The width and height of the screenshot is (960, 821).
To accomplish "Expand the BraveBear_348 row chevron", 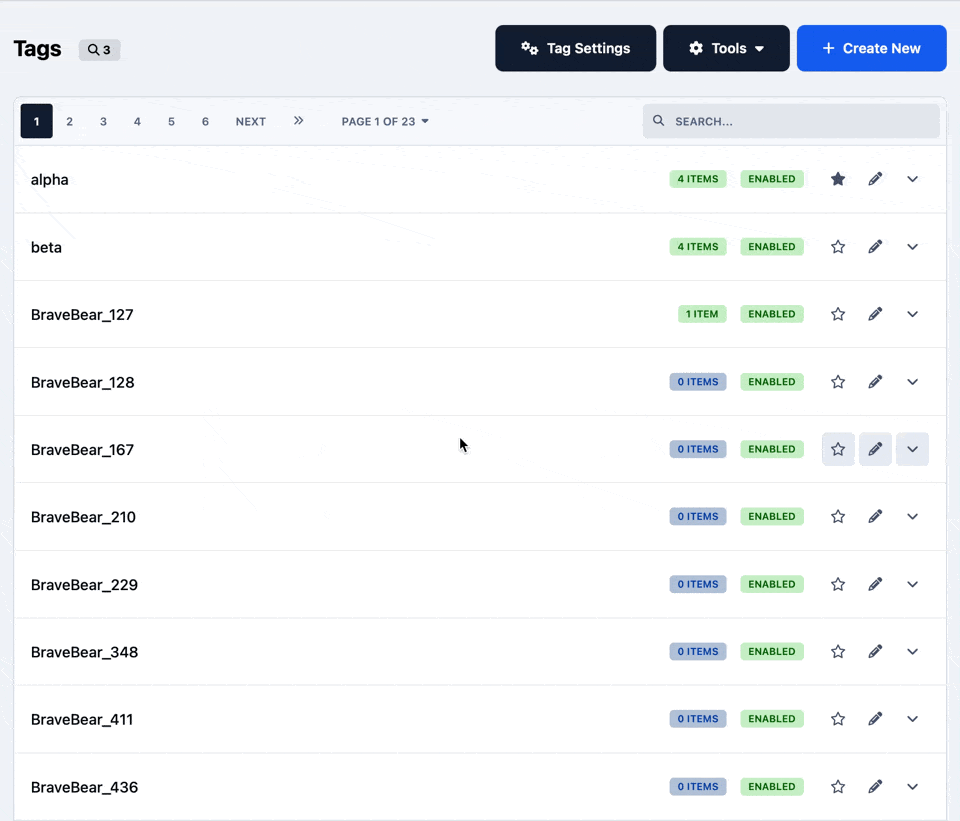I will [912, 651].
